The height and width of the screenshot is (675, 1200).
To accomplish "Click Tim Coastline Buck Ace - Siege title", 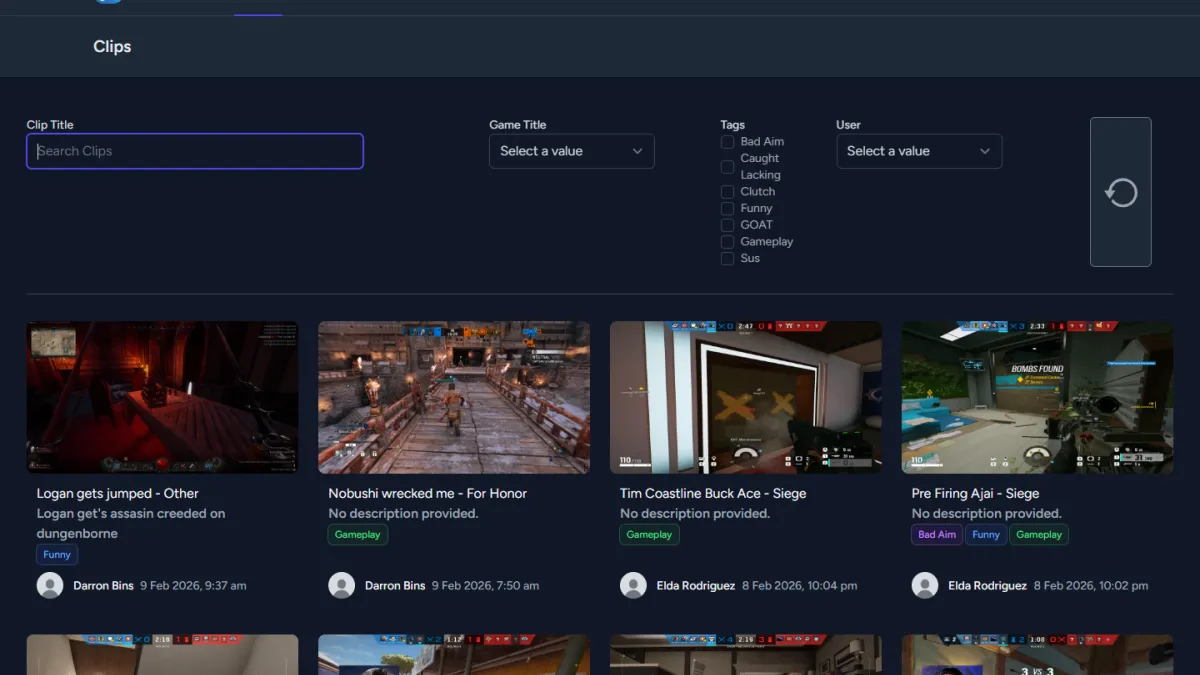I will (x=713, y=493).
